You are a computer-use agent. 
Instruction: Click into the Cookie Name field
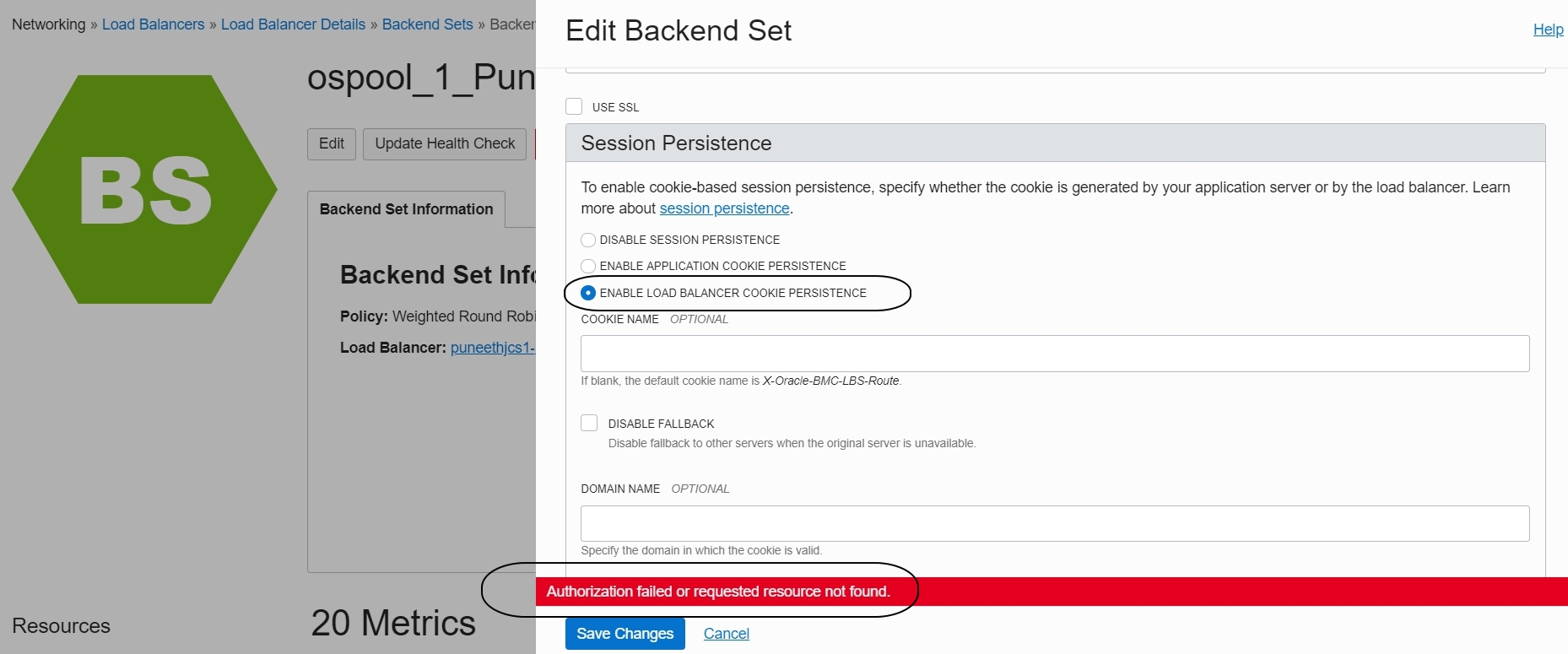click(1054, 354)
